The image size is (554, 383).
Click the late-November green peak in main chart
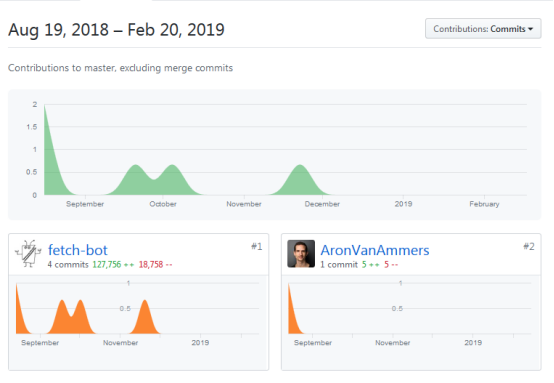pyautogui.click(x=300, y=181)
